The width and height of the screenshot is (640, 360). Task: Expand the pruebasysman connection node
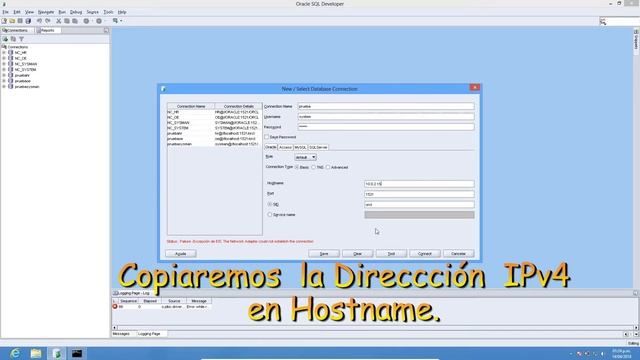[x=4, y=87]
